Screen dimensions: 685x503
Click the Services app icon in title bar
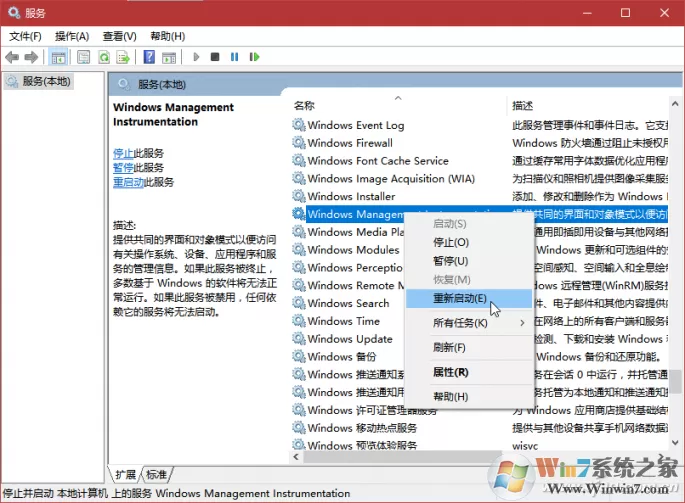click(14, 13)
